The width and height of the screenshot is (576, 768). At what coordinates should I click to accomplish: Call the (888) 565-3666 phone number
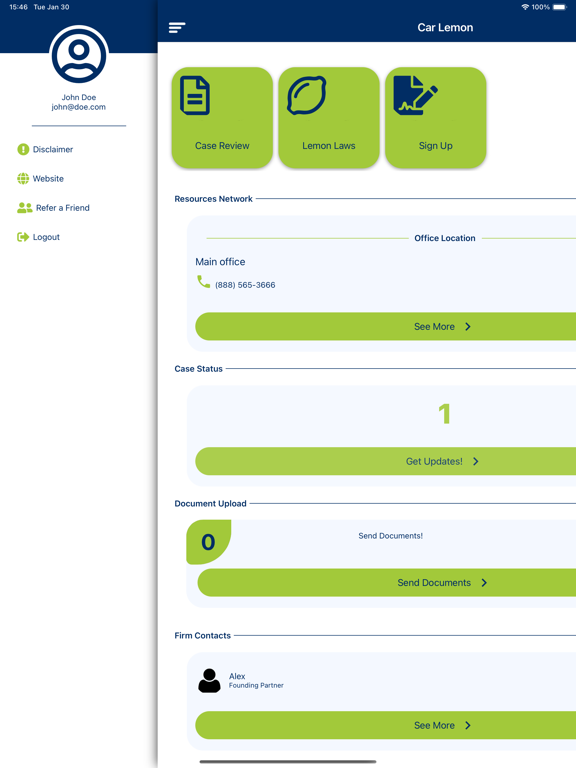click(x=245, y=285)
